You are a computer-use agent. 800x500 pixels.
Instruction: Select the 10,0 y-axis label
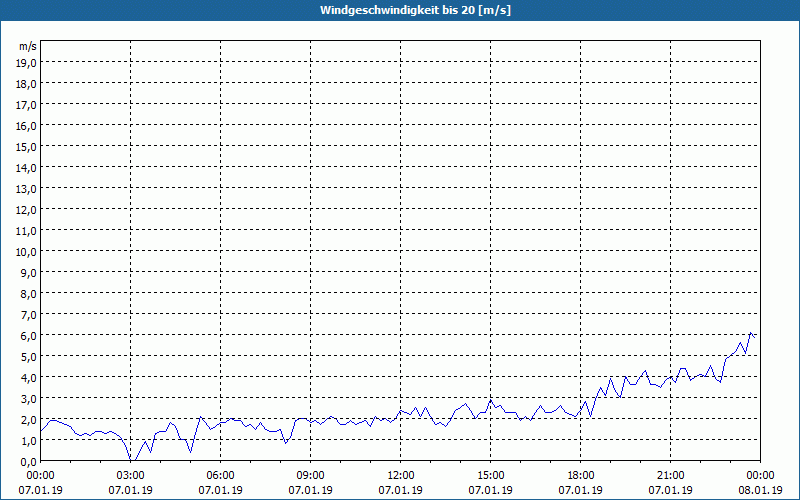pyautogui.click(x=27, y=252)
